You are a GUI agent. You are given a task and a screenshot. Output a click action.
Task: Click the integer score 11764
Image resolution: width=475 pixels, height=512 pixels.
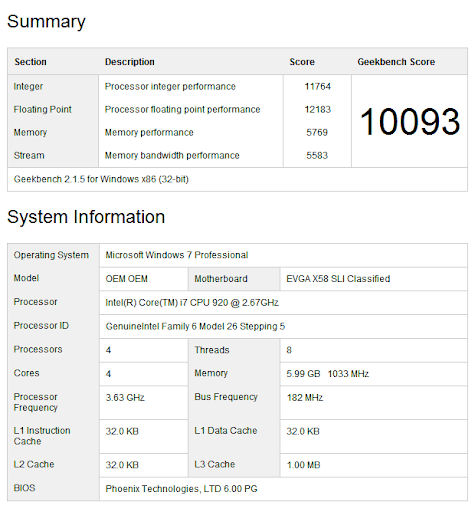pyautogui.click(x=318, y=87)
